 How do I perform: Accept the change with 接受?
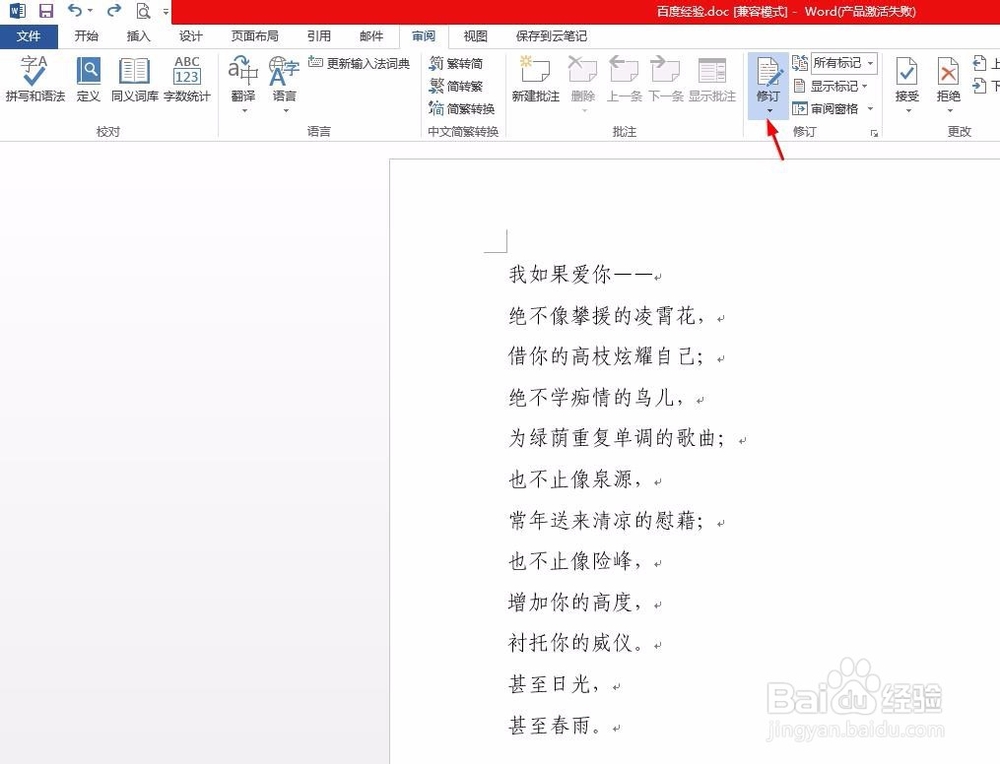click(x=907, y=83)
